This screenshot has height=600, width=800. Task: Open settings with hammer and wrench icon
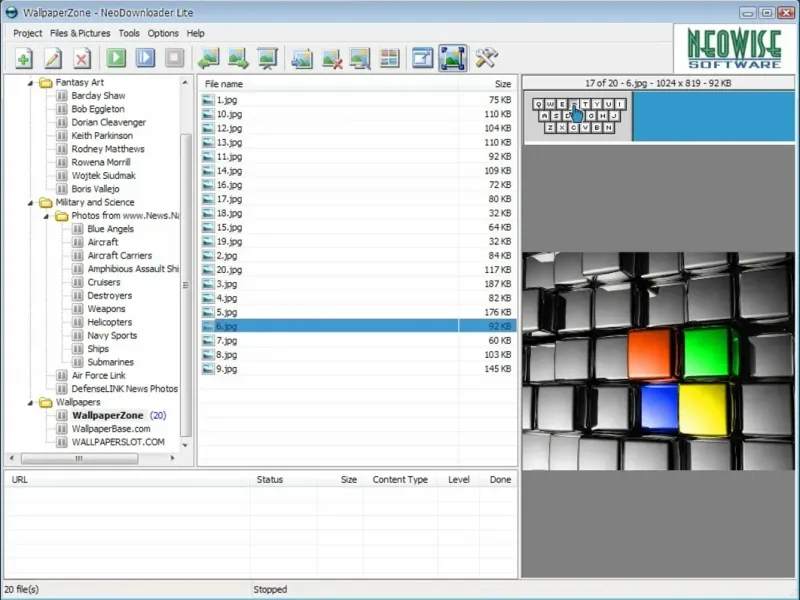point(486,58)
